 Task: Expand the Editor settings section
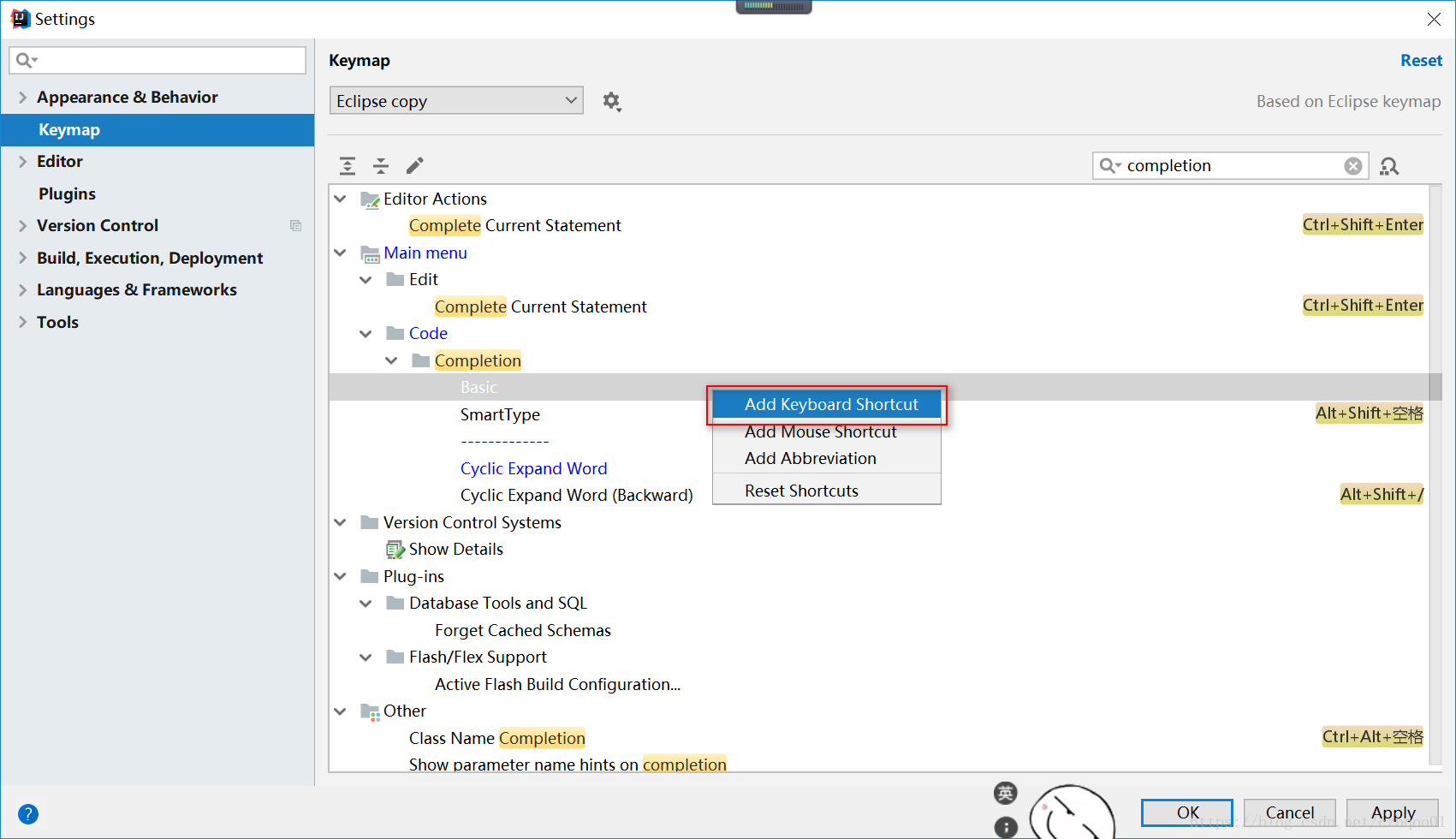tap(22, 162)
